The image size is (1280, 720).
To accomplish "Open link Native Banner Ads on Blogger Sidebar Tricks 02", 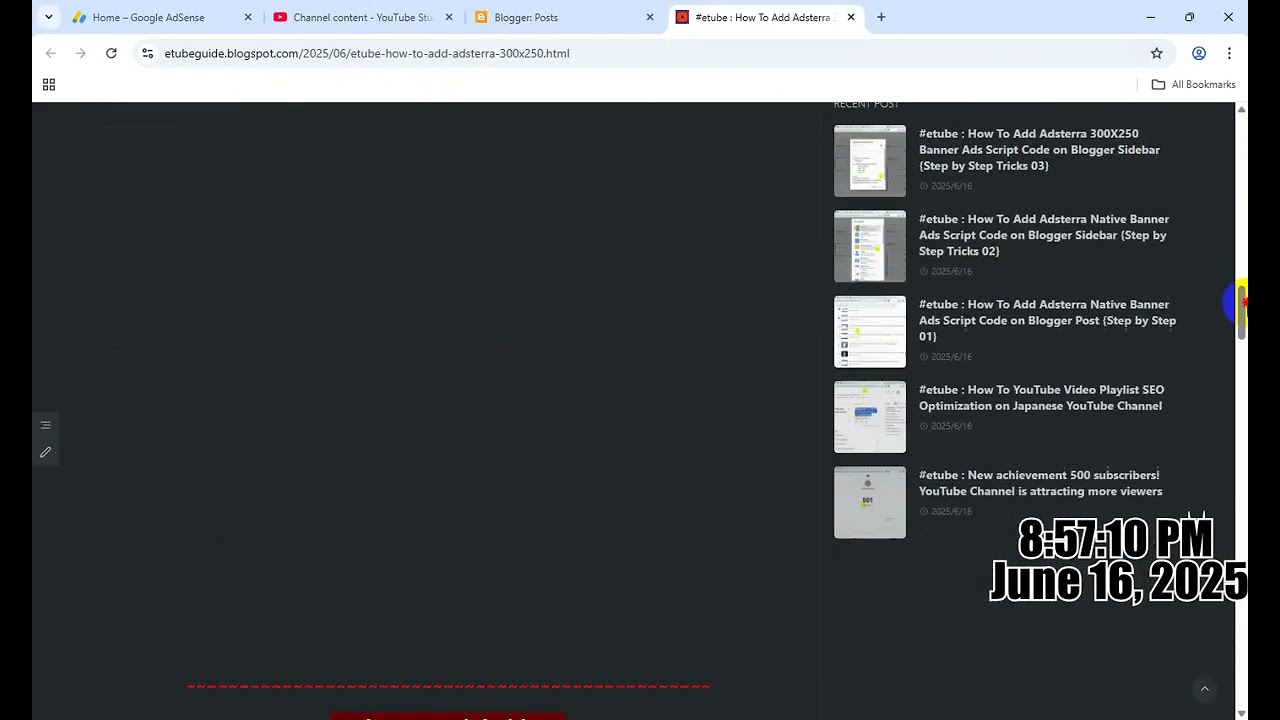I will point(1044,235).
